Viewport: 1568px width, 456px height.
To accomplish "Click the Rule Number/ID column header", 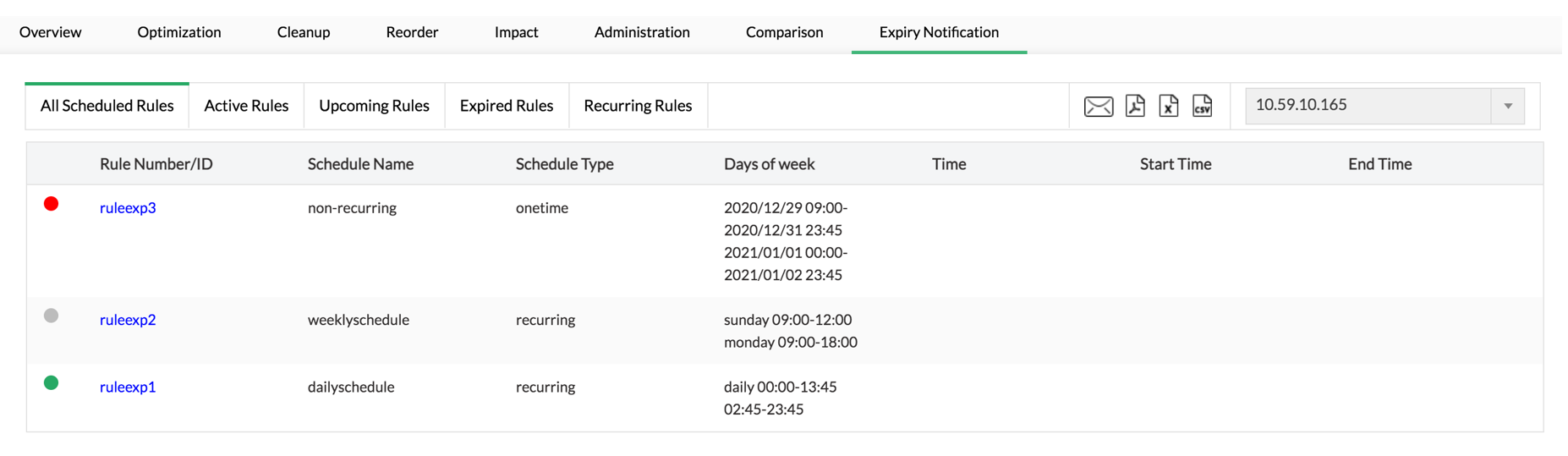I will pyautogui.click(x=156, y=164).
